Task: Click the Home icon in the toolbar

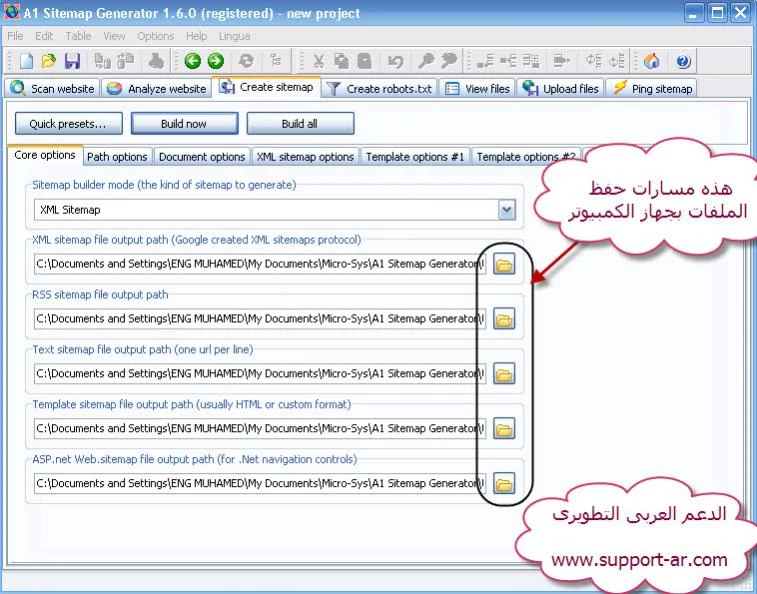Action: 652,61
